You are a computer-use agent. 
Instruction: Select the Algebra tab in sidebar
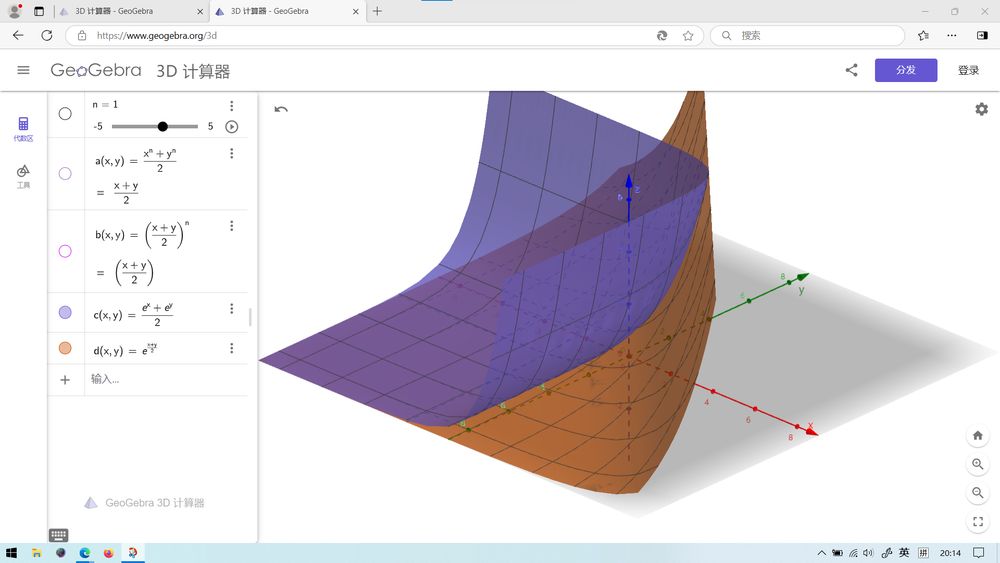pyautogui.click(x=23, y=129)
